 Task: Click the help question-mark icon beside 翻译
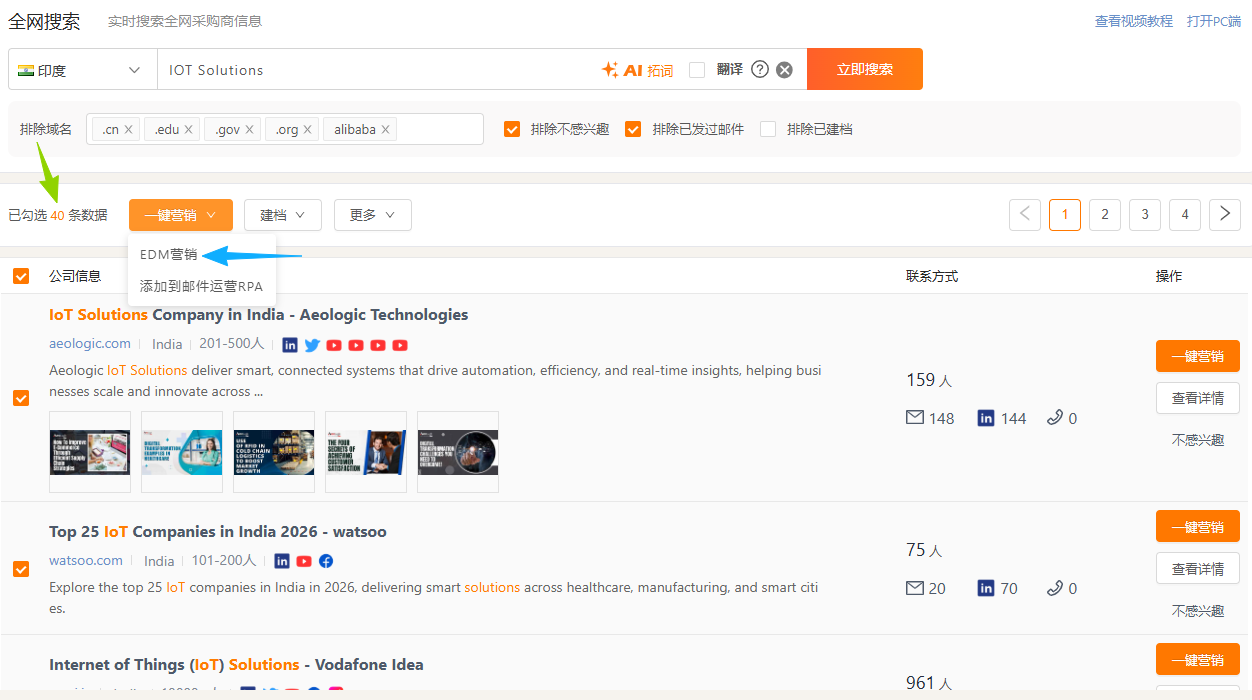(x=760, y=69)
